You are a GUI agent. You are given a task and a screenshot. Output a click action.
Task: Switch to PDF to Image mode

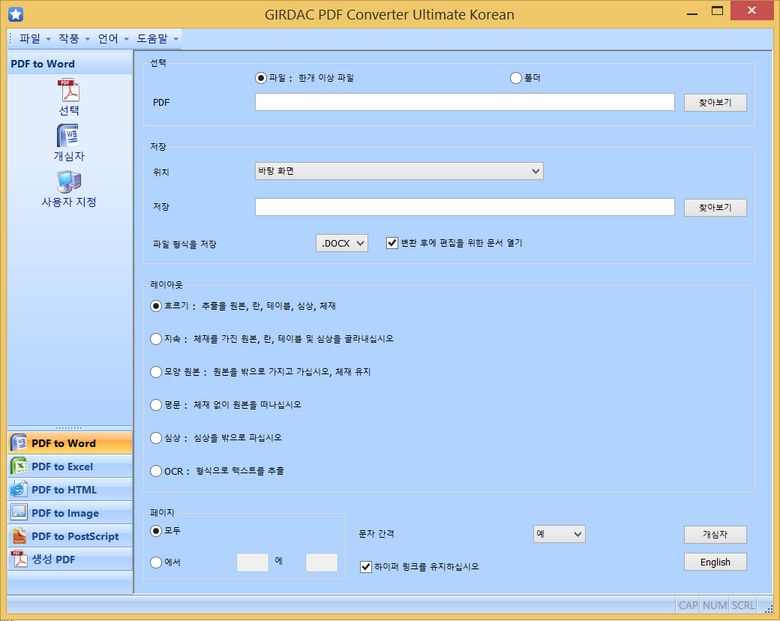pyautogui.click(x=70, y=513)
